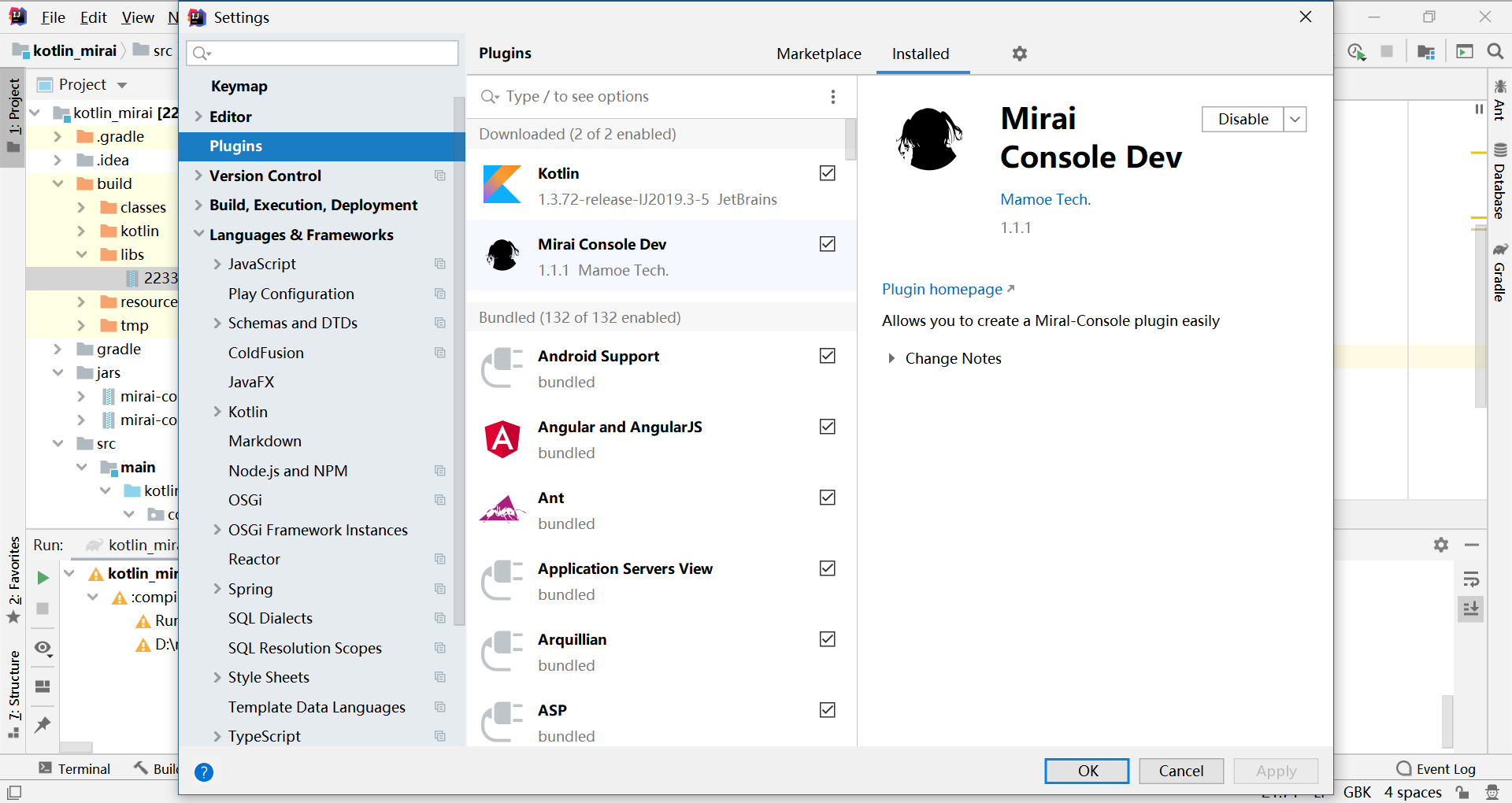Open the Search Everywhere magnifier icon
Image resolution: width=1512 pixels, height=803 pixels.
coord(1495,51)
